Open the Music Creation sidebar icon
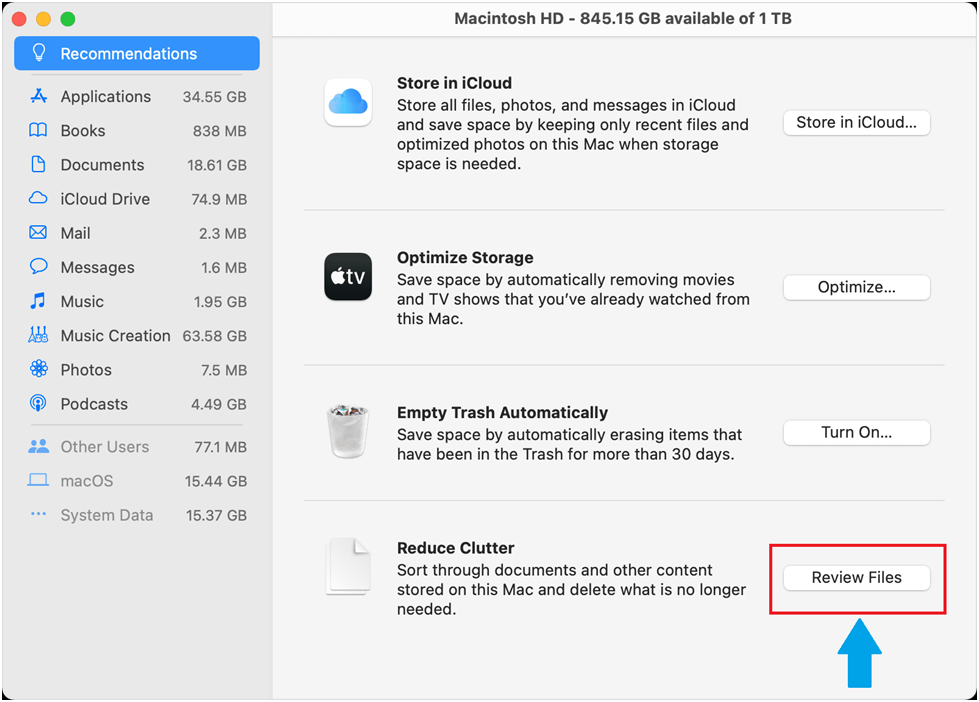979x702 pixels. (38, 335)
